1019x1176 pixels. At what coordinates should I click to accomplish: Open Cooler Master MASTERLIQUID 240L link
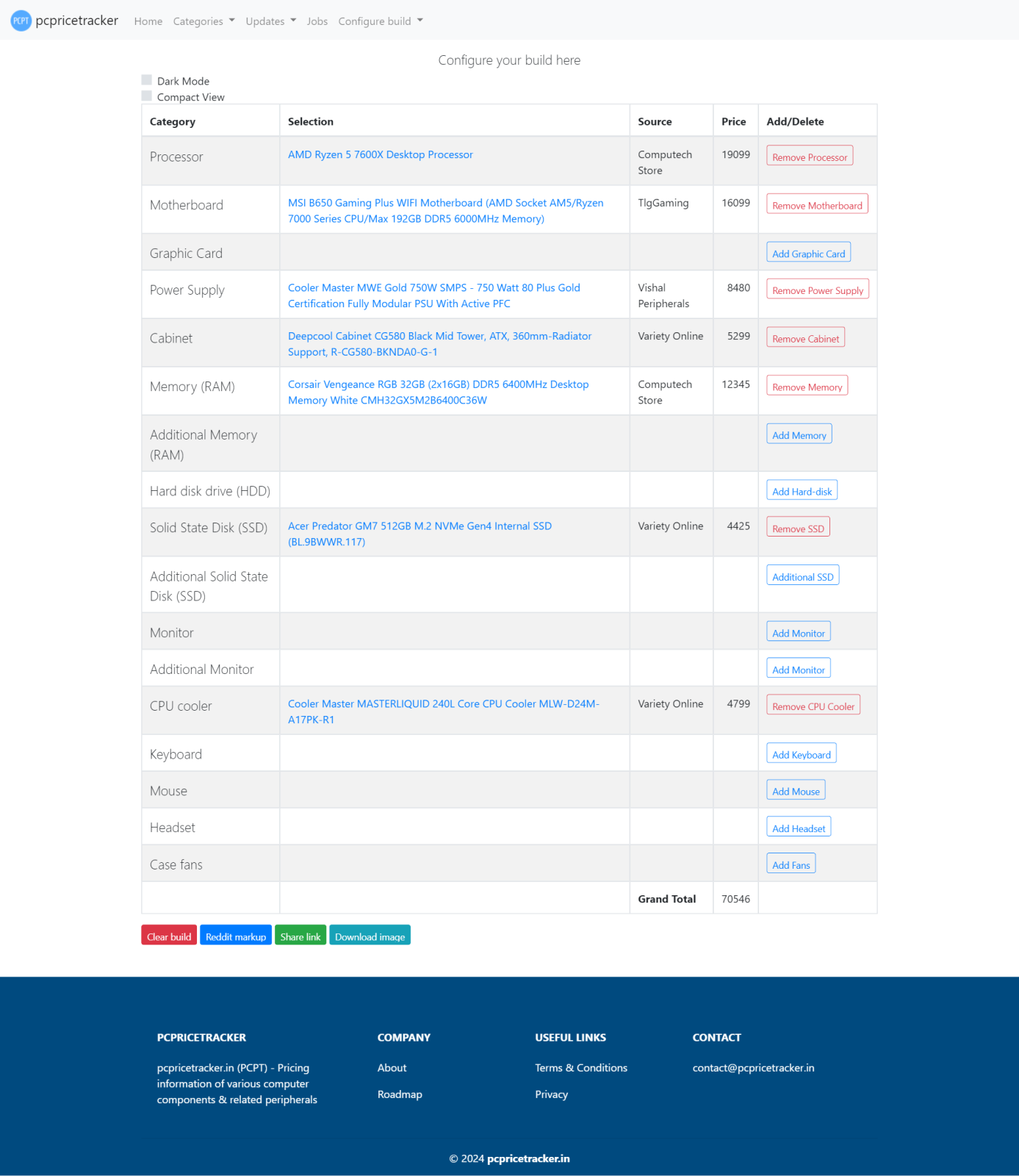click(444, 712)
